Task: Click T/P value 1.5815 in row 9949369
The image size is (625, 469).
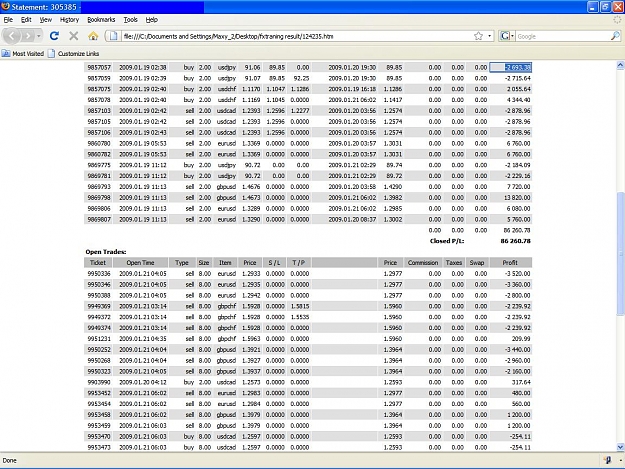Action: point(300,306)
